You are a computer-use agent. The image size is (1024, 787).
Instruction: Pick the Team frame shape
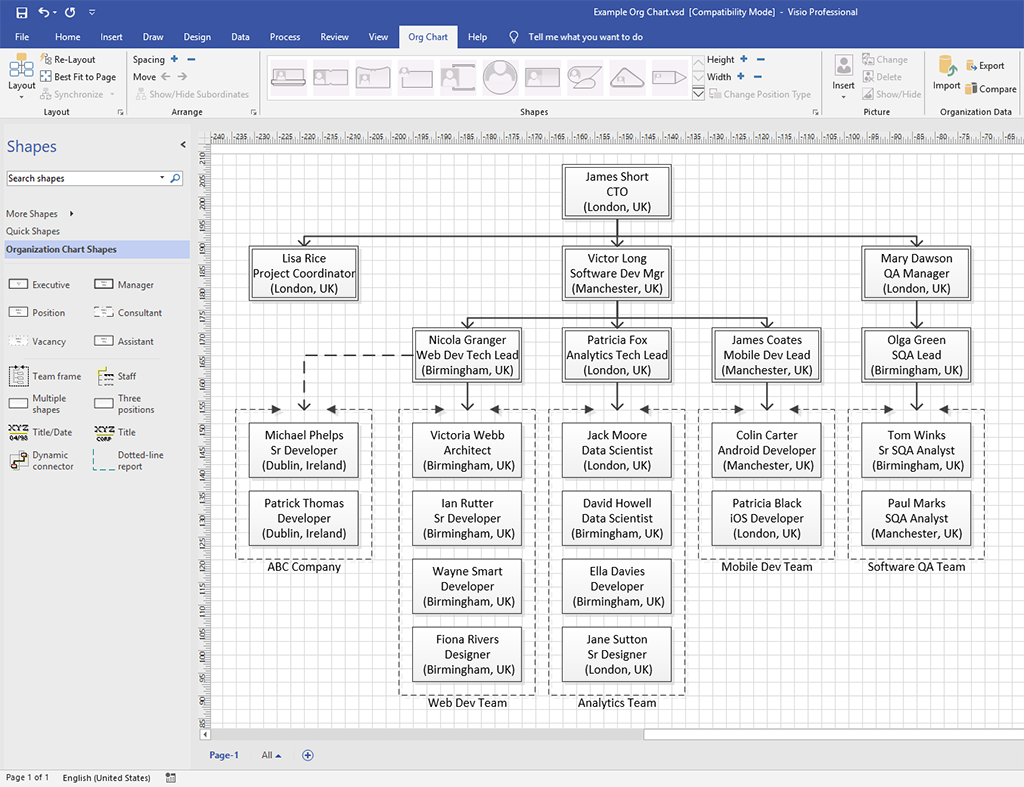coord(44,376)
